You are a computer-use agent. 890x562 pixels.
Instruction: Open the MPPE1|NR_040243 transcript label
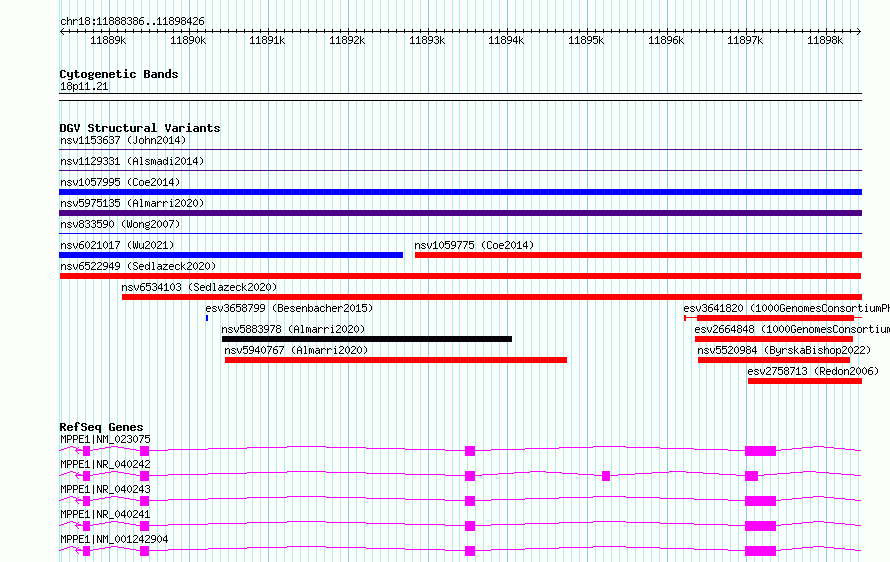(x=106, y=489)
